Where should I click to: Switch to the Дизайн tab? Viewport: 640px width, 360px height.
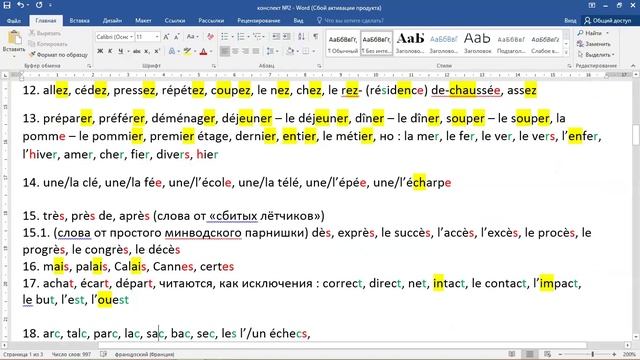112,20
